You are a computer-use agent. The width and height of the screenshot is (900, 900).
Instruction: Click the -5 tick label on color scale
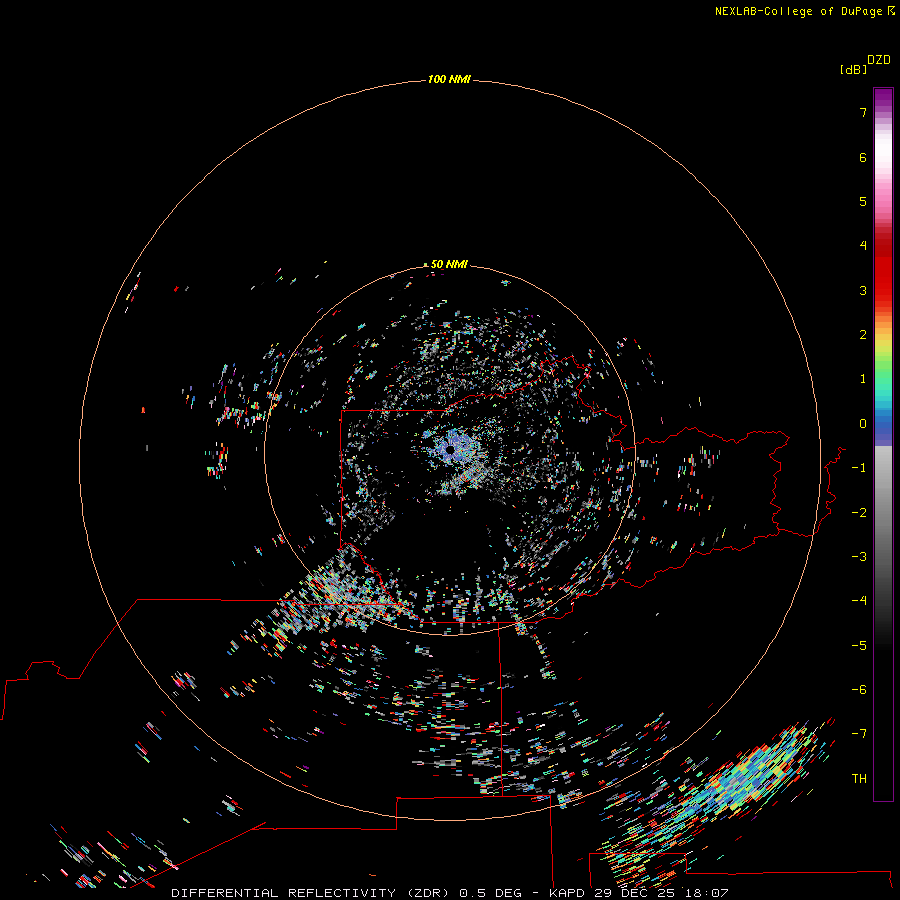859,646
